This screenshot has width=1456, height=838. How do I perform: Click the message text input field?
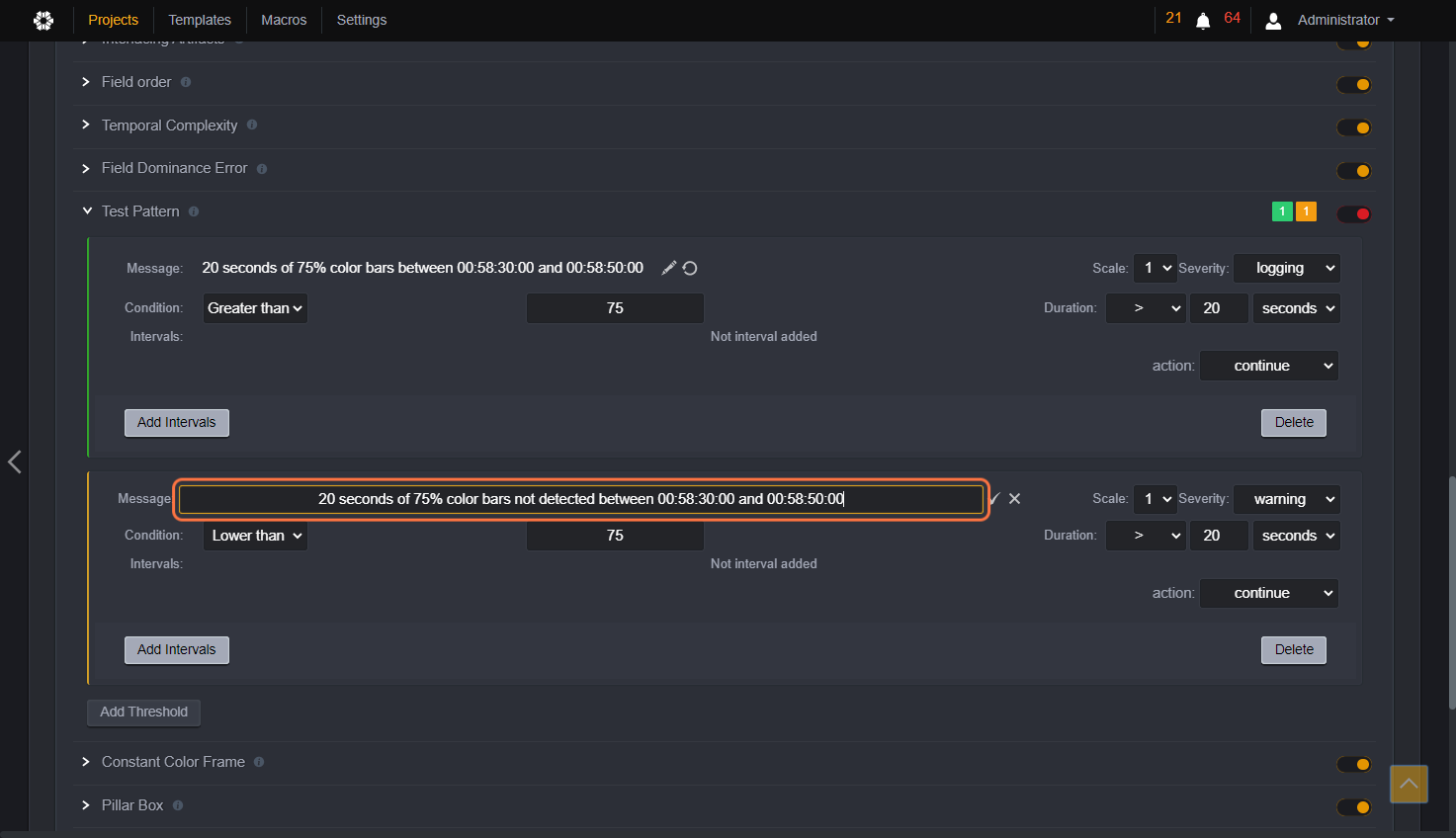click(581, 499)
